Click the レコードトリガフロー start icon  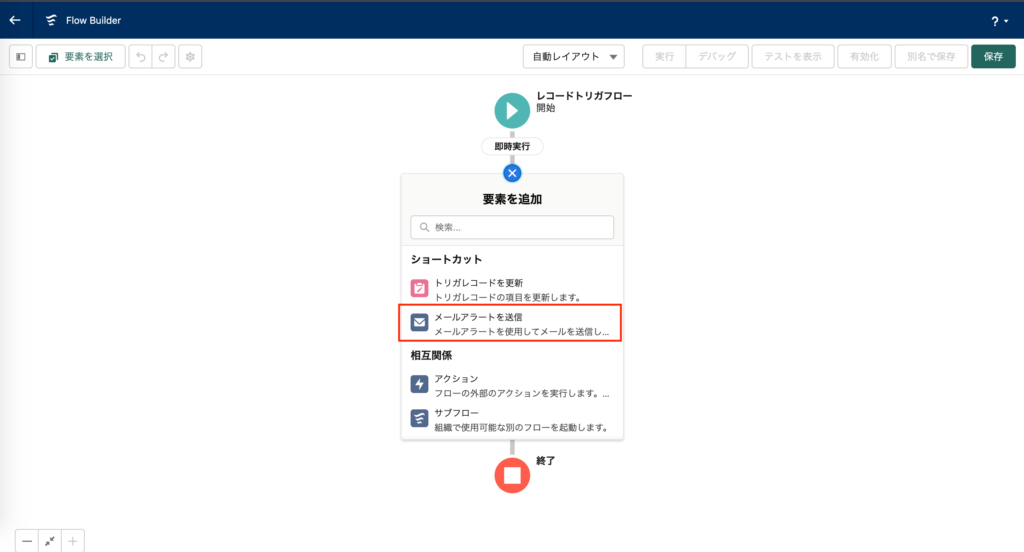pos(512,109)
